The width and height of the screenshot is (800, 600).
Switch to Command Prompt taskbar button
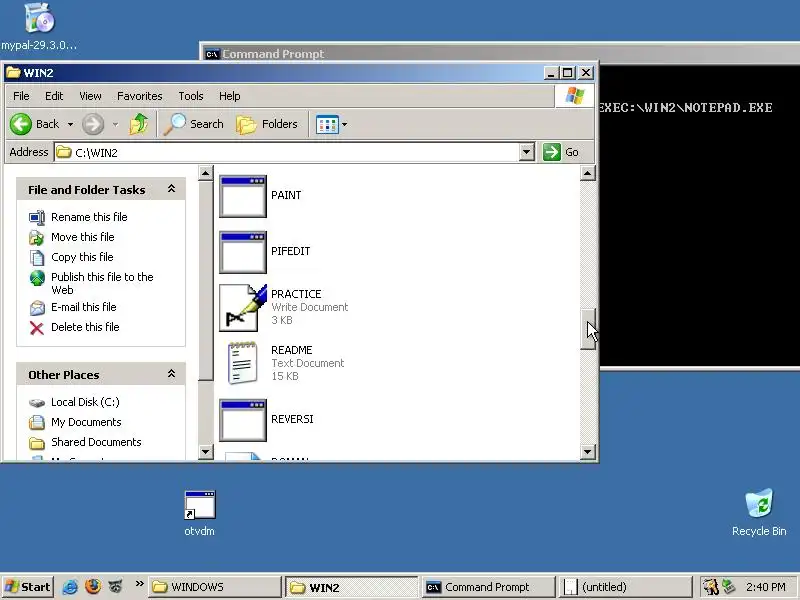488,587
